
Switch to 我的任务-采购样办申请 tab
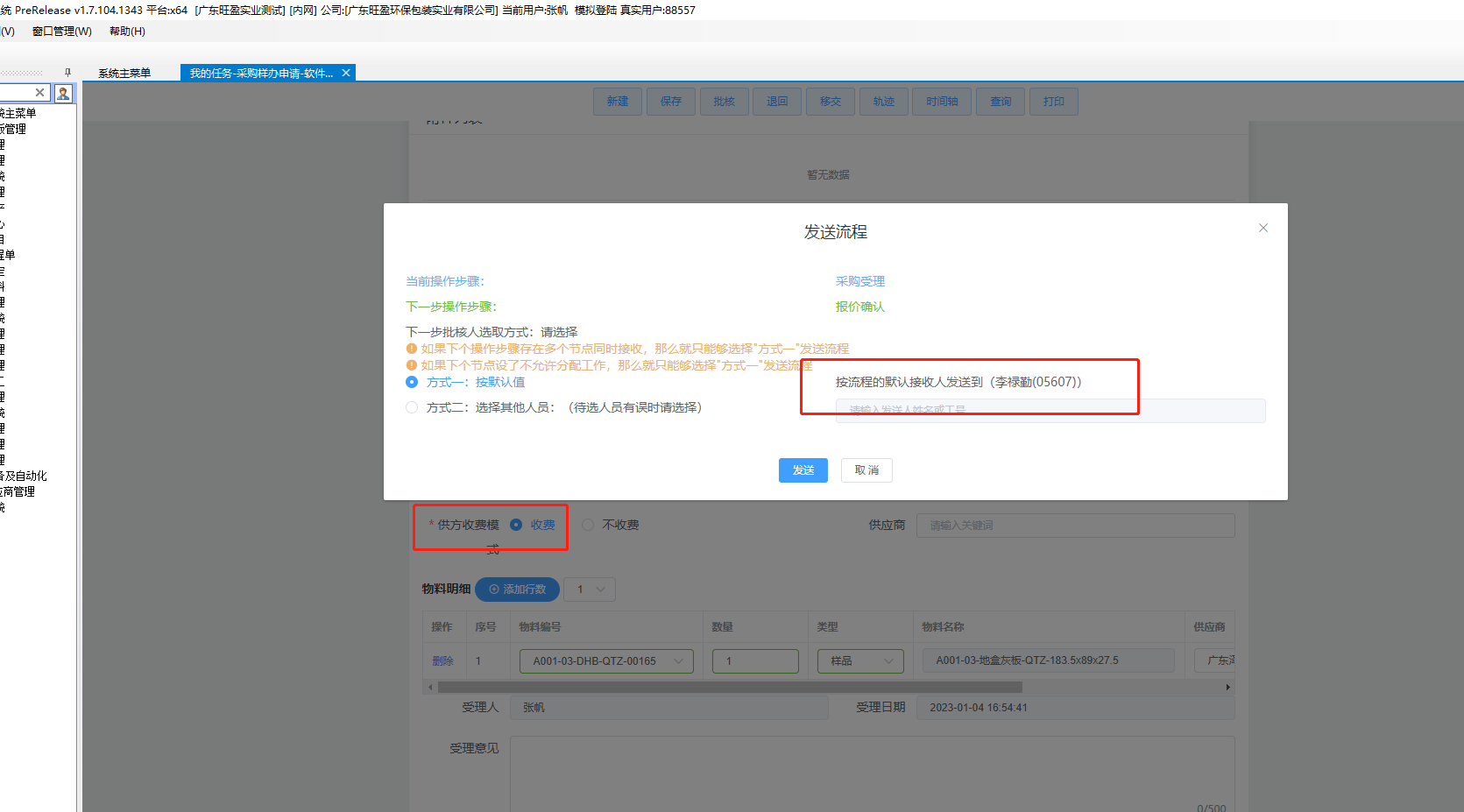pos(261,73)
